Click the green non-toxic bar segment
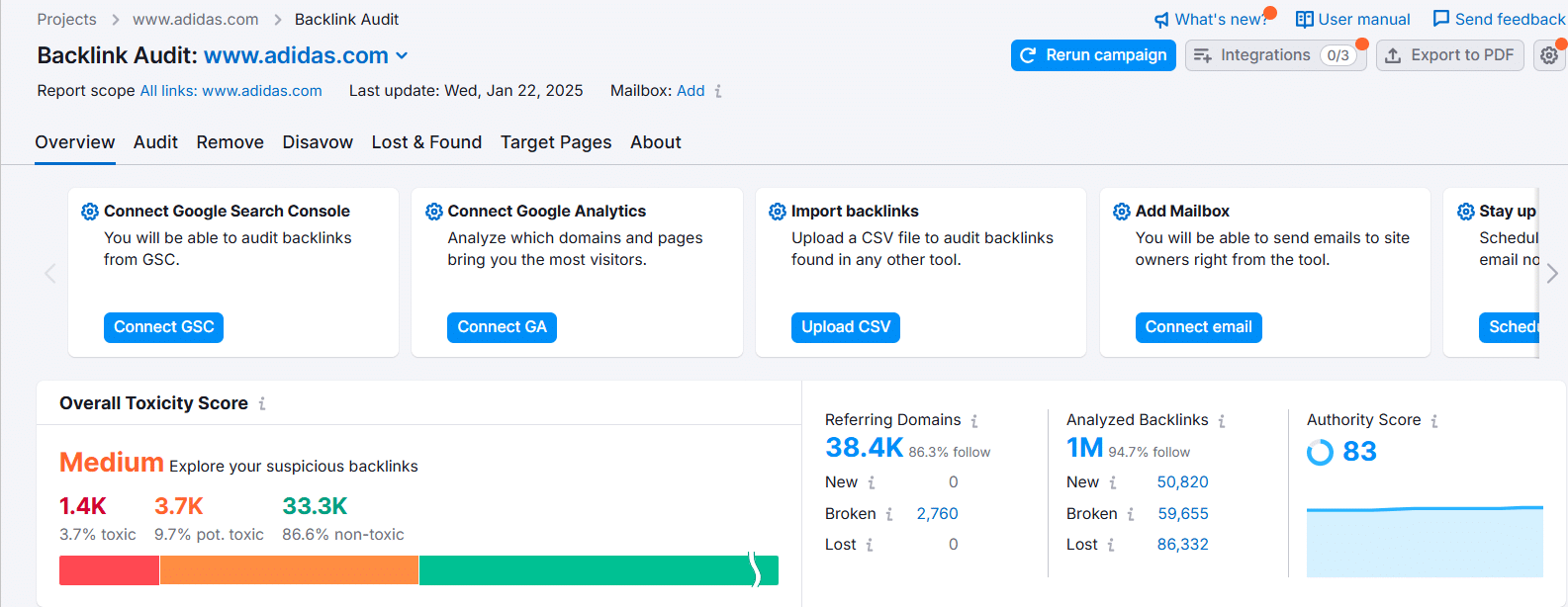 599,570
